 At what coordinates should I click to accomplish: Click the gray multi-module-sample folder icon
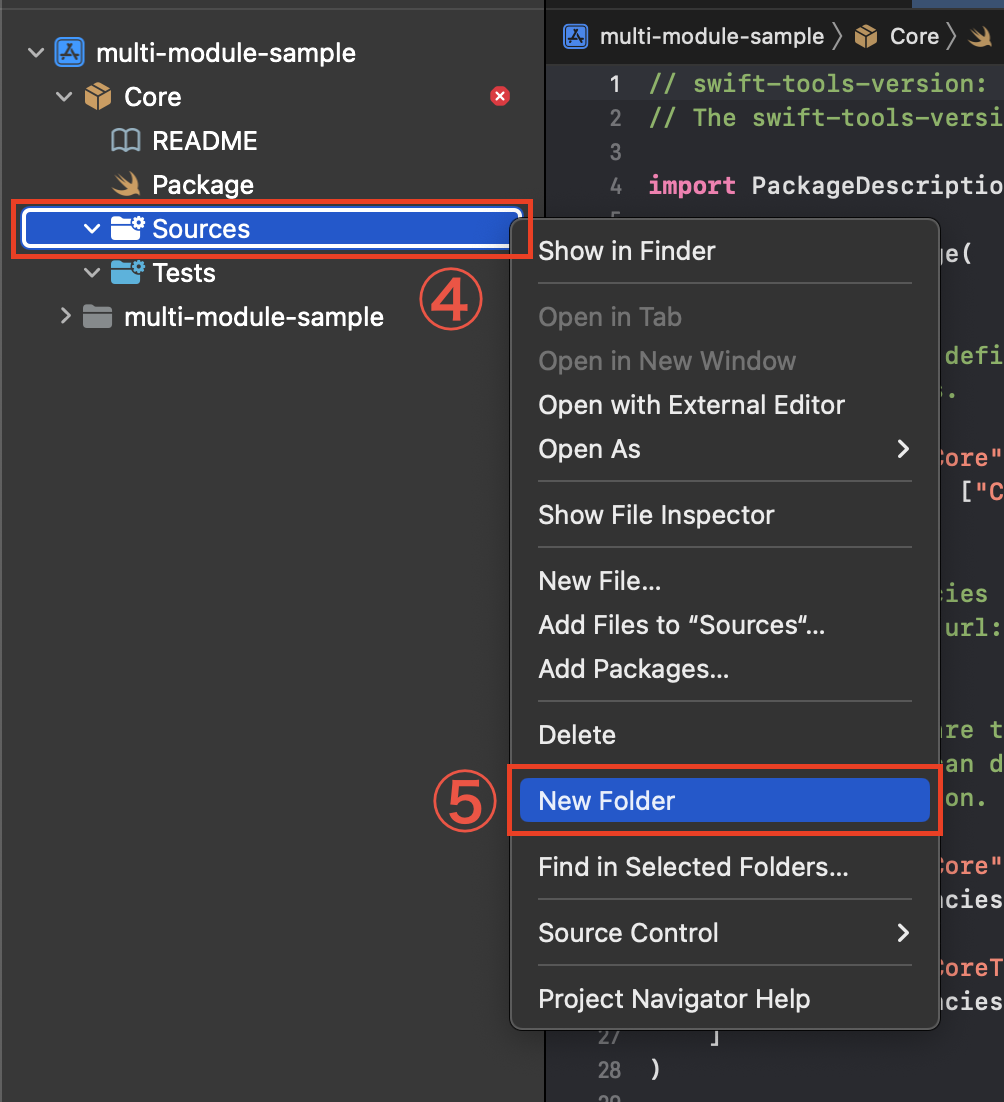click(x=97, y=317)
